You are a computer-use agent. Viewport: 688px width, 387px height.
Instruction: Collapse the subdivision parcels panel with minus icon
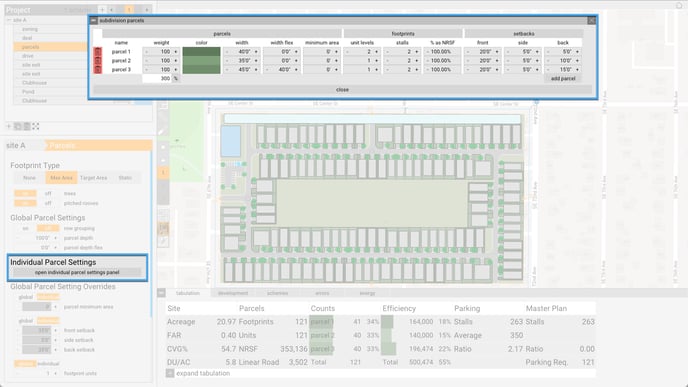tap(93, 21)
